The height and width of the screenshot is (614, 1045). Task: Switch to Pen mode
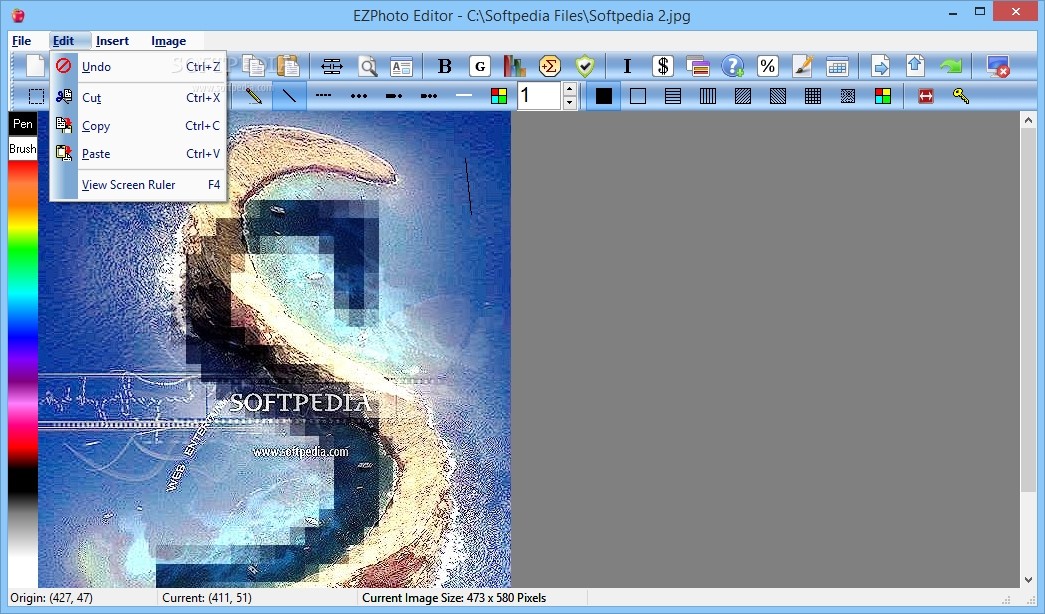click(x=23, y=124)
